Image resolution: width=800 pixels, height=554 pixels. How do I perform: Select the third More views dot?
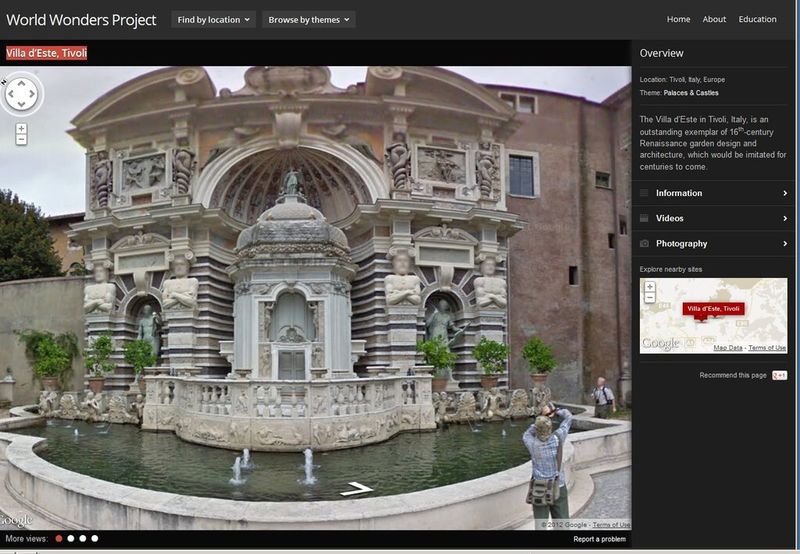pos(83,538)
